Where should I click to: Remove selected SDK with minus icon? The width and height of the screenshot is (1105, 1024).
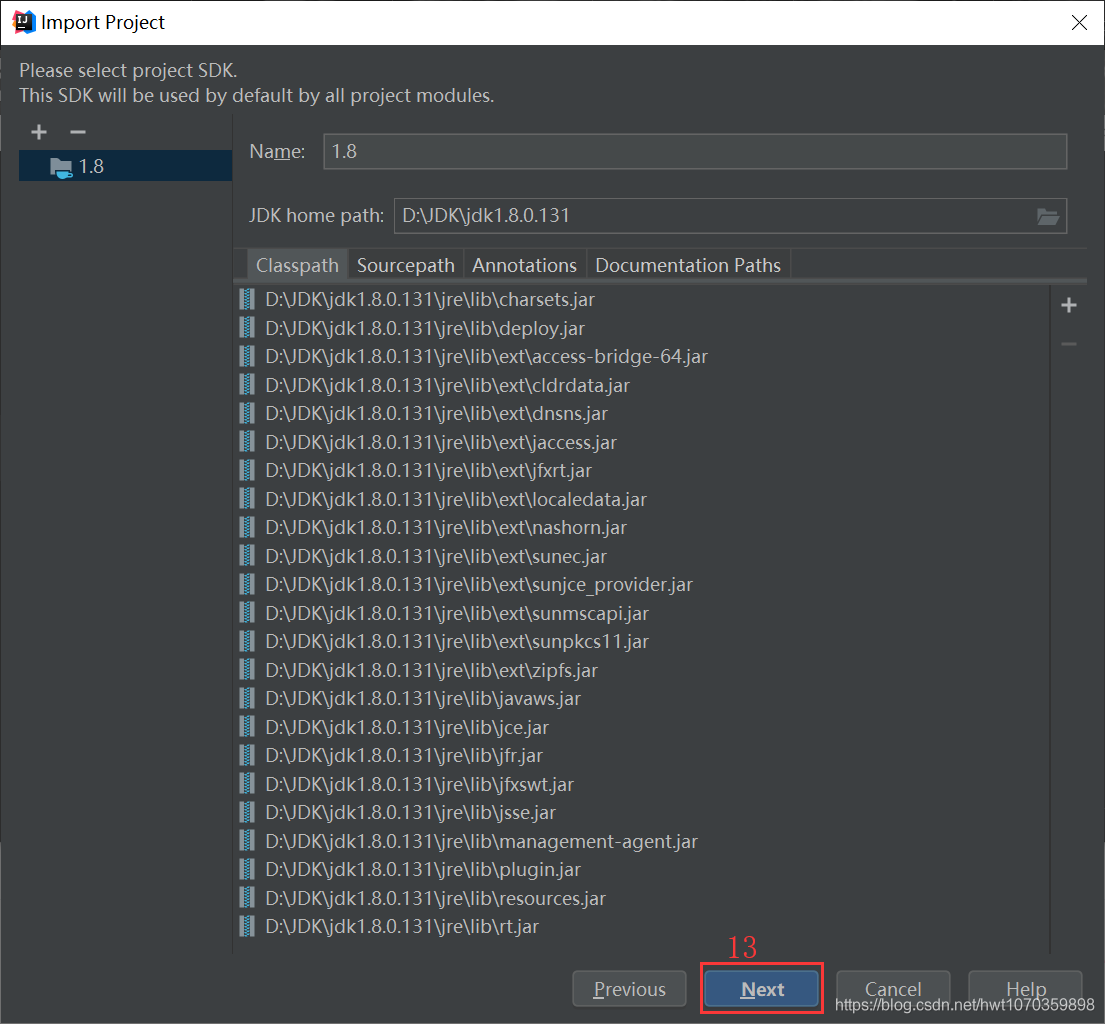point(78,132)
